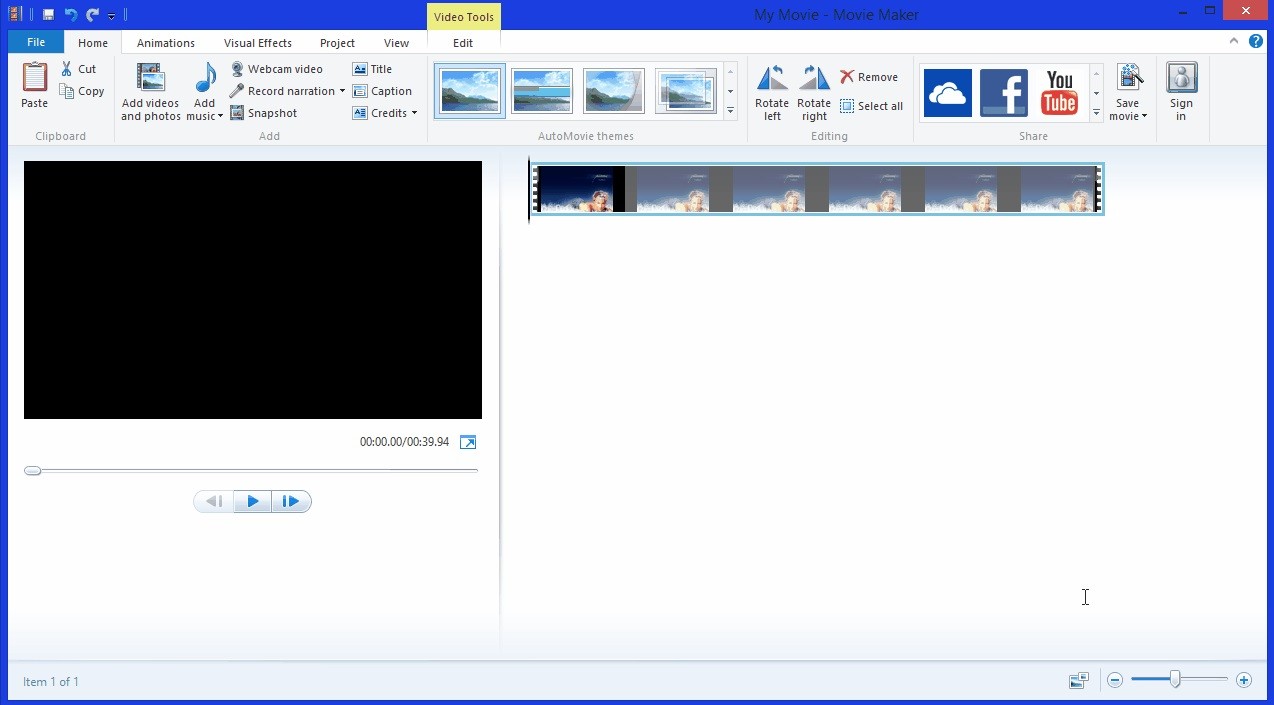The image size is (1274, 705).
Task: Switch to the Animations tab
Action: (165, 42)
